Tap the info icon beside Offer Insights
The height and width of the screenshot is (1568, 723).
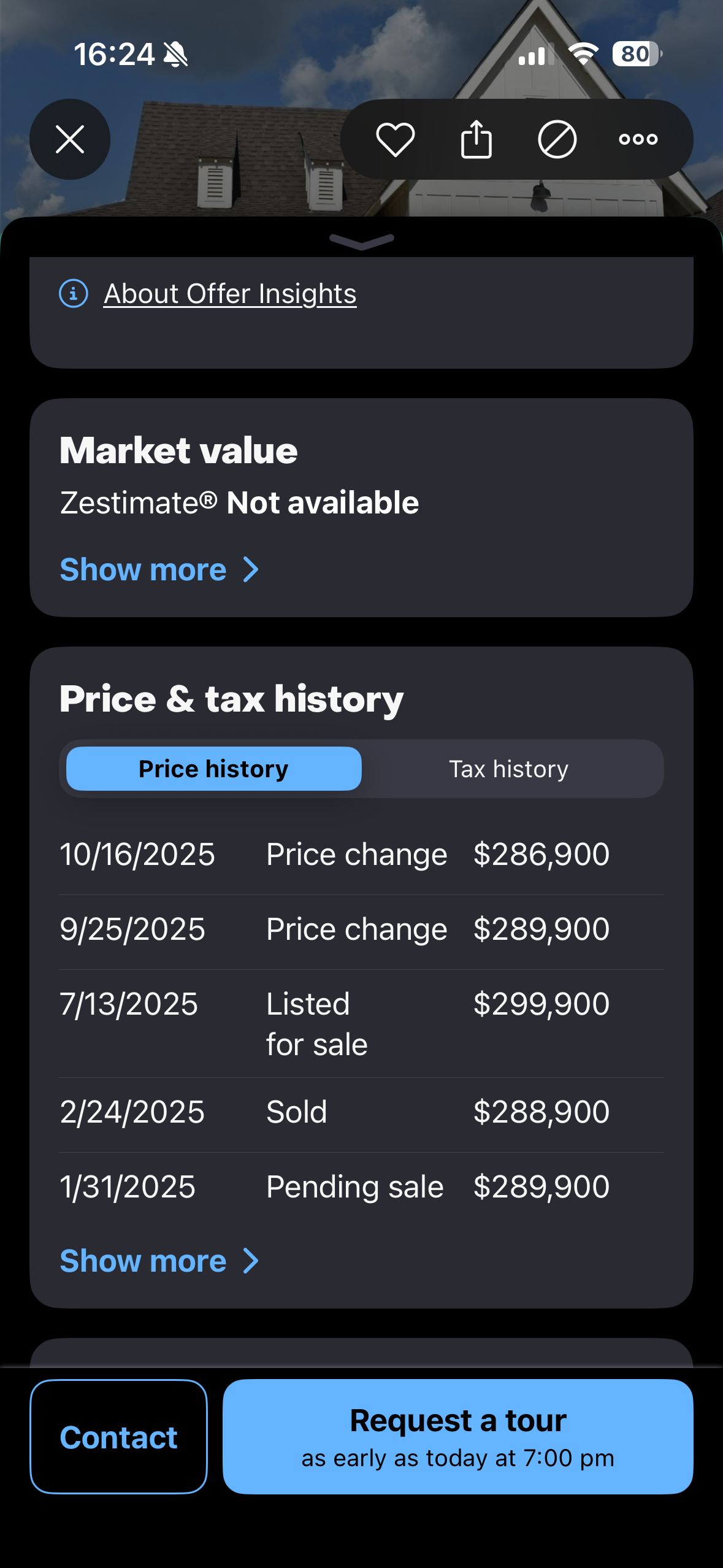[x=74, y=294]
